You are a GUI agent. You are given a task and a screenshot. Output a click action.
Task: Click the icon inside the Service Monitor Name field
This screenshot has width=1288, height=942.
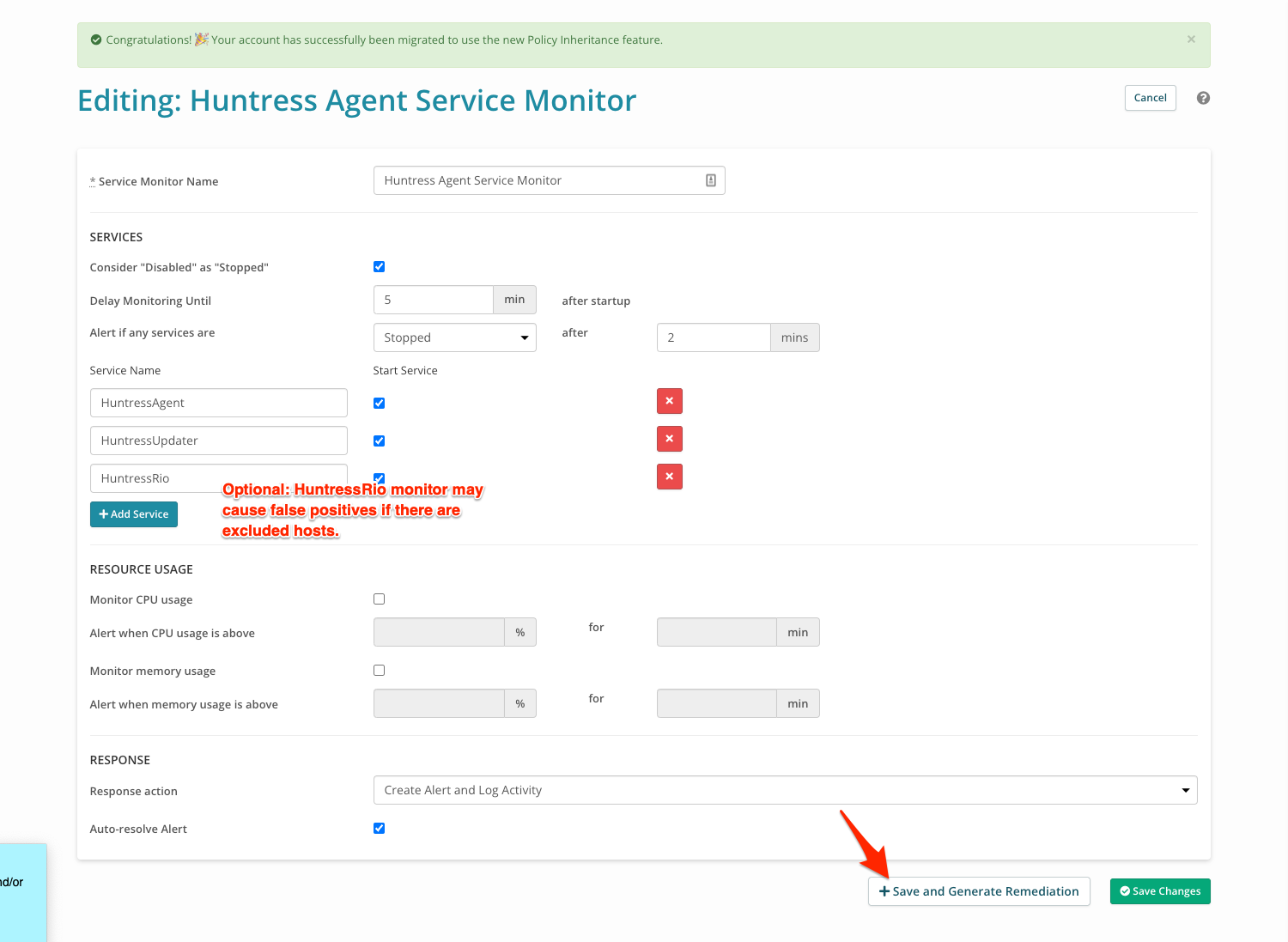tap(710, 179)
